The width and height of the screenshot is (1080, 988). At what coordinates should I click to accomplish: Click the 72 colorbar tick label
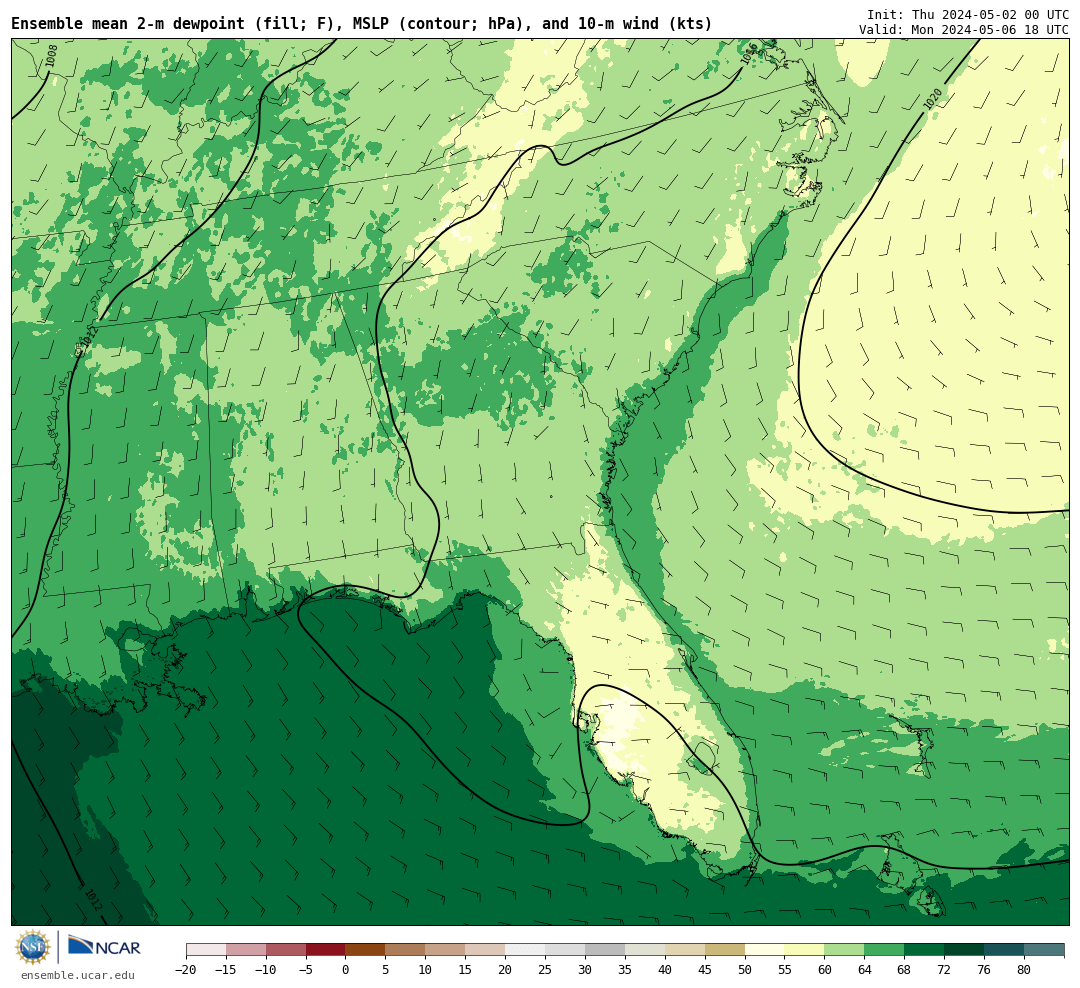click(945, 970)
